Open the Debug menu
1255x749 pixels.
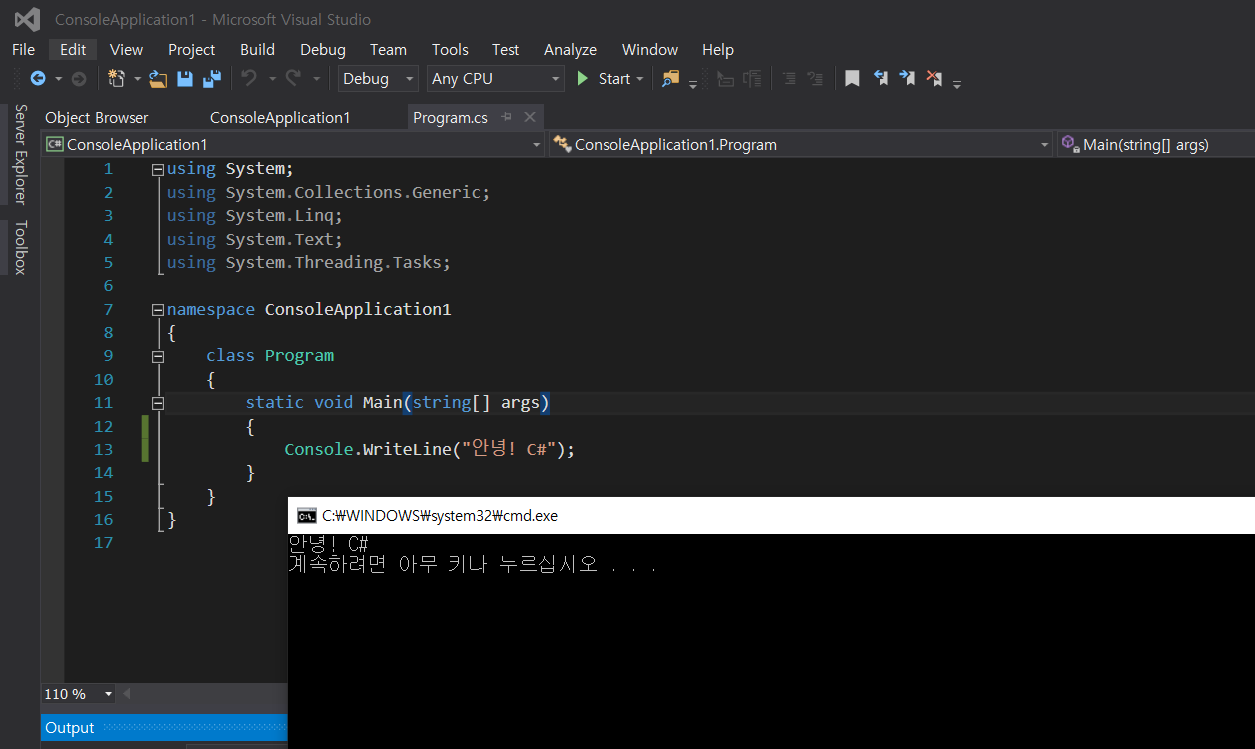pyautogui.click(x=323, y=49)
